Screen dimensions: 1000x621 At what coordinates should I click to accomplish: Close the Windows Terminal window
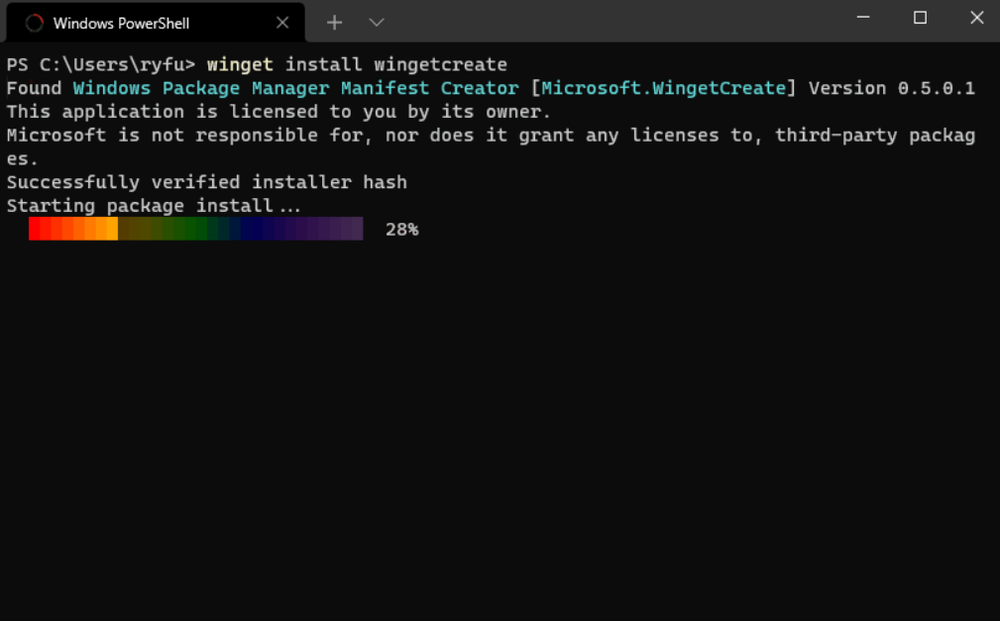point(976,17)
